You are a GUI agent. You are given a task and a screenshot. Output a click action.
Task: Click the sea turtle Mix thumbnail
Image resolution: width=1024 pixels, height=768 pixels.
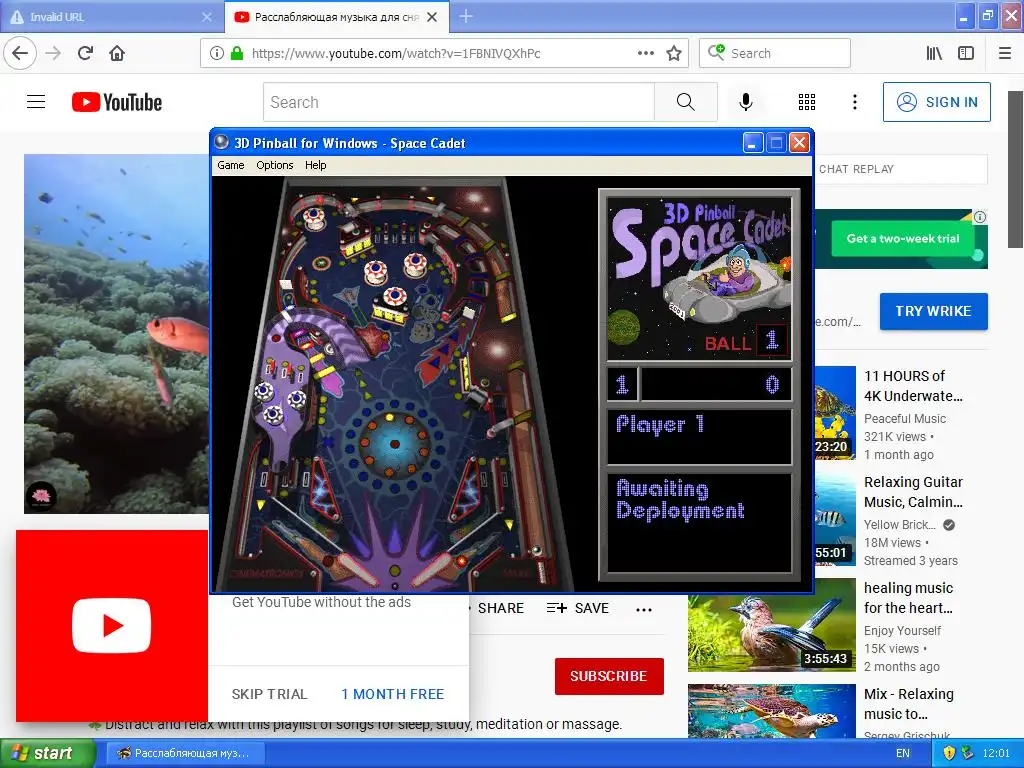click(x=771, y=711)
